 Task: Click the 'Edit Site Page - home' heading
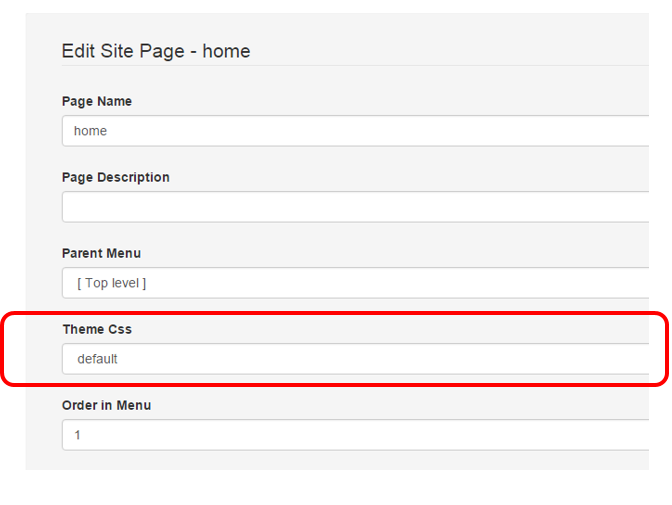(x=156, y=51)
